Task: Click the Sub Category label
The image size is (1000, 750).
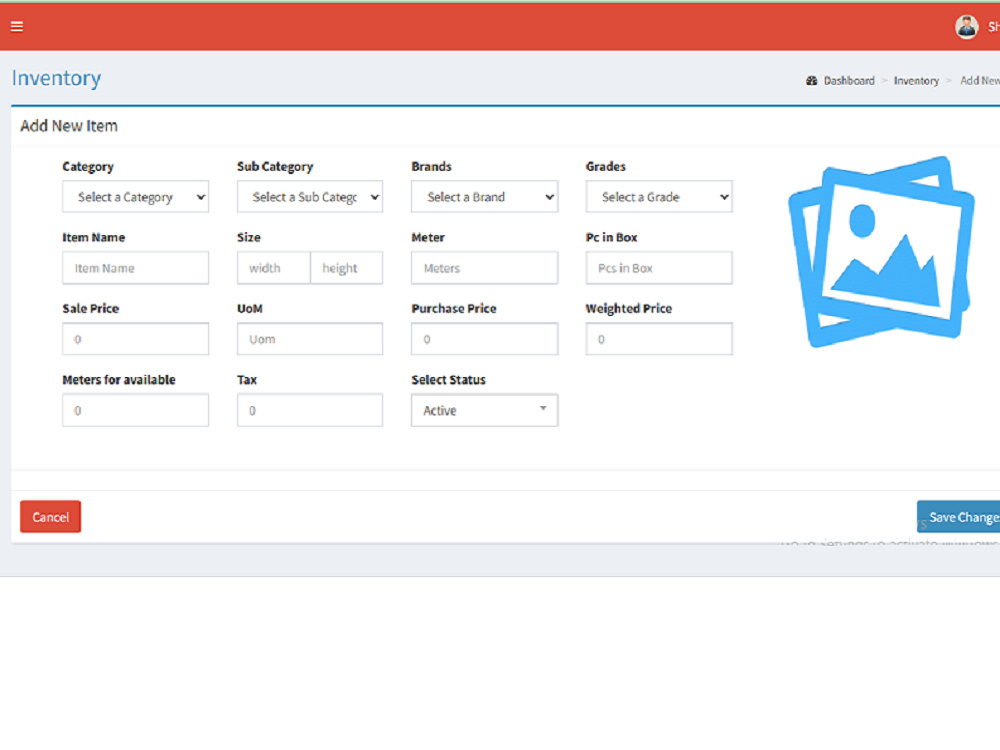Action: pos(275,166)
